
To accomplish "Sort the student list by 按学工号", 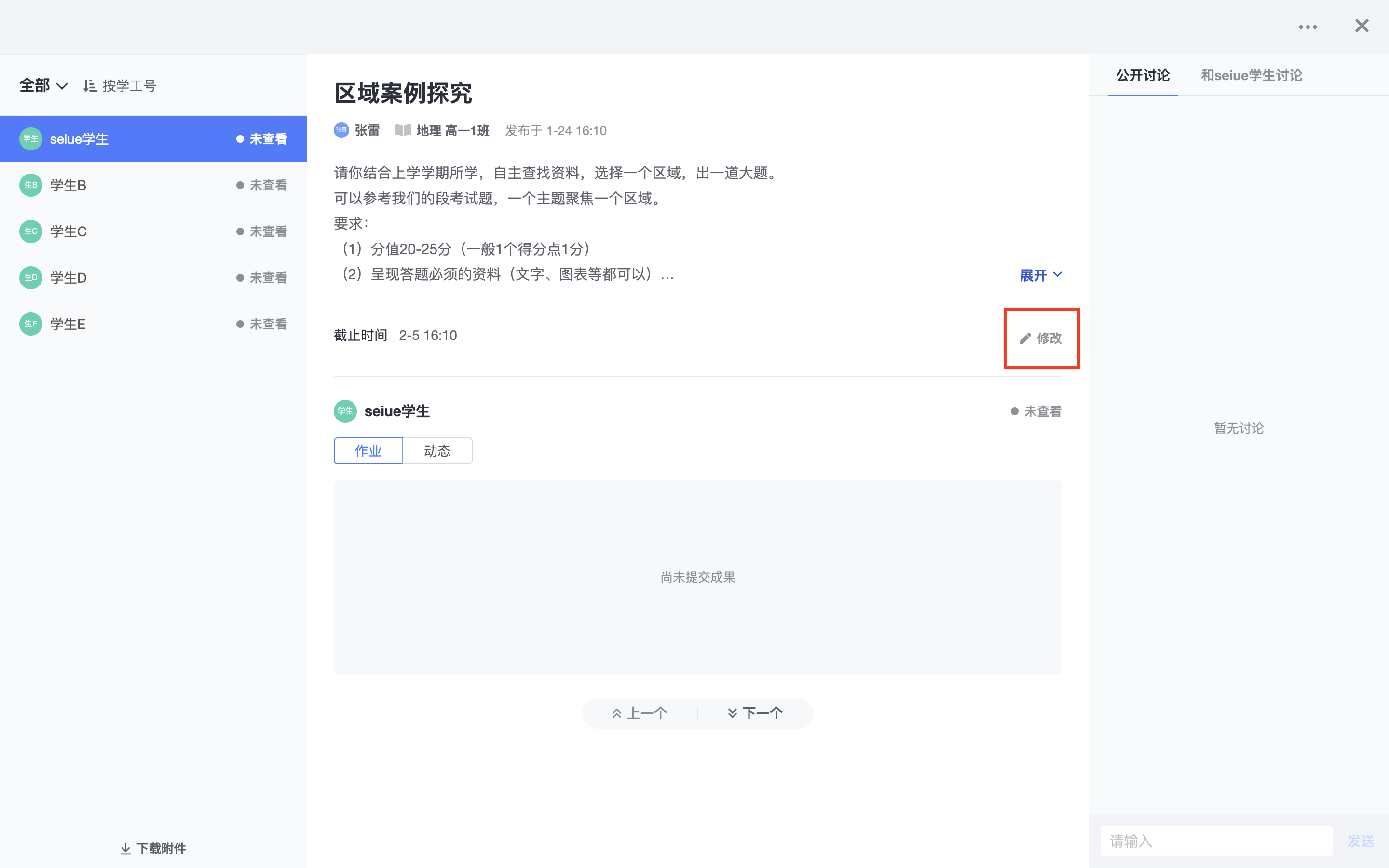I will (120, 85).
